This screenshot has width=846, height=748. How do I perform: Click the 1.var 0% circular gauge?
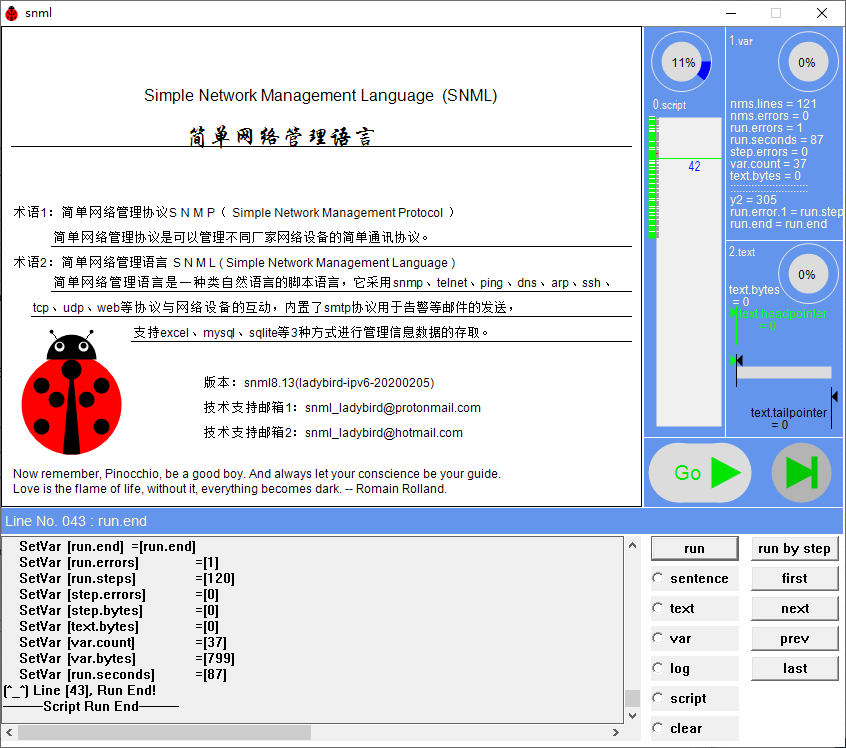click(806, 63)
